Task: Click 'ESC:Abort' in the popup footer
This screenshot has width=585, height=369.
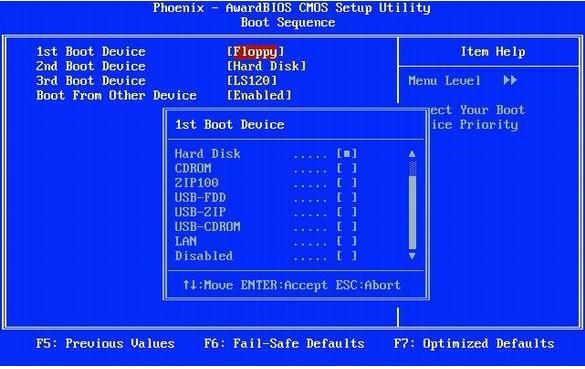Action: click(368, 285)
